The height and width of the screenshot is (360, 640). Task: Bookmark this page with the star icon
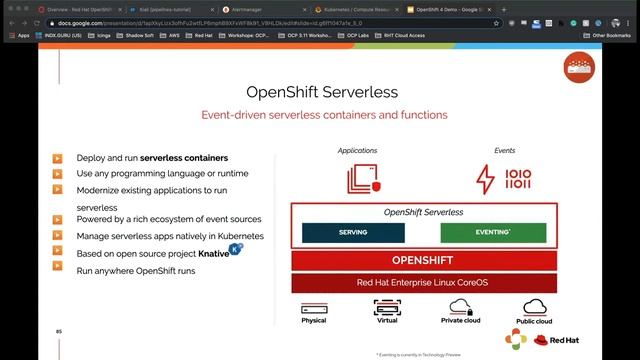pos(496,23)
